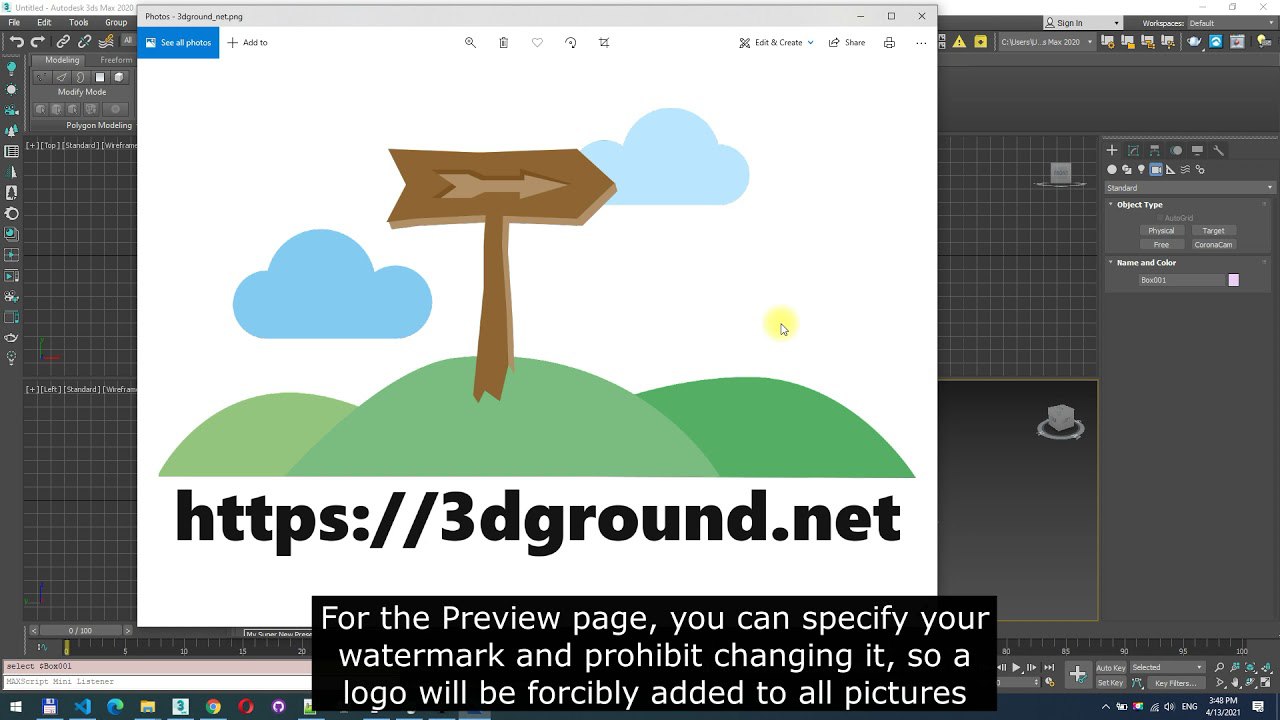
Task: Select the crop icon in Photos
Action: click(604, 43)
